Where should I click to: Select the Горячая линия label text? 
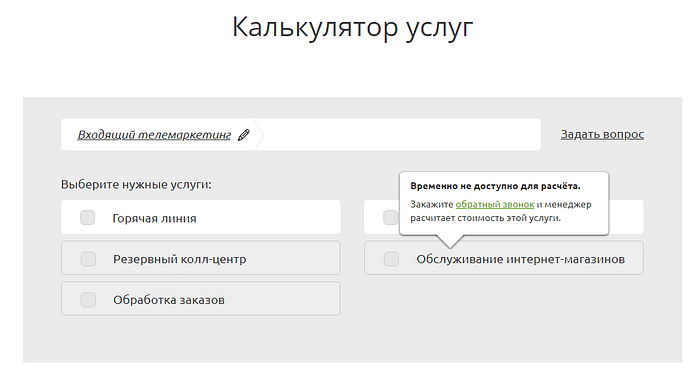pyautogui.click(x=154, y=218)
